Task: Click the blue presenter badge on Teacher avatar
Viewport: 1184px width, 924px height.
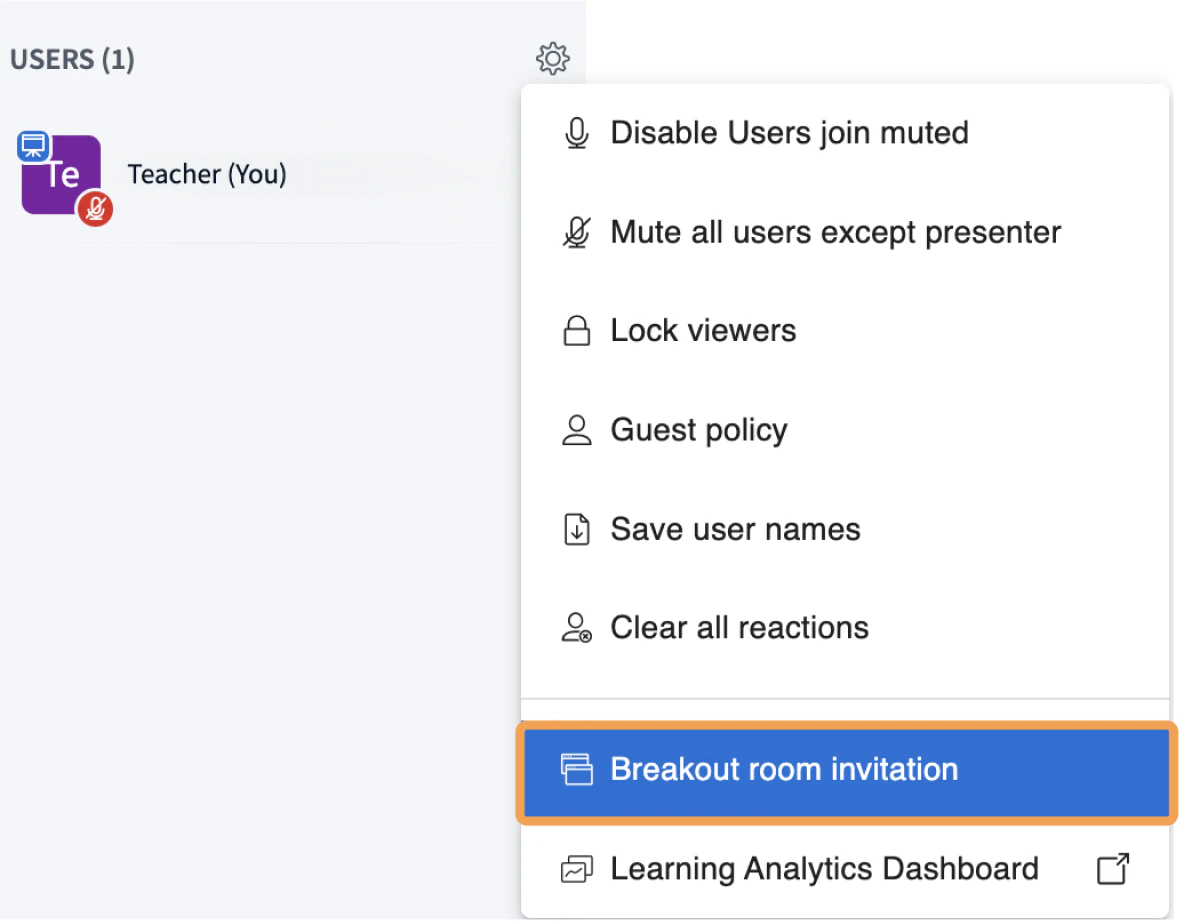Action: click(33, 146)
